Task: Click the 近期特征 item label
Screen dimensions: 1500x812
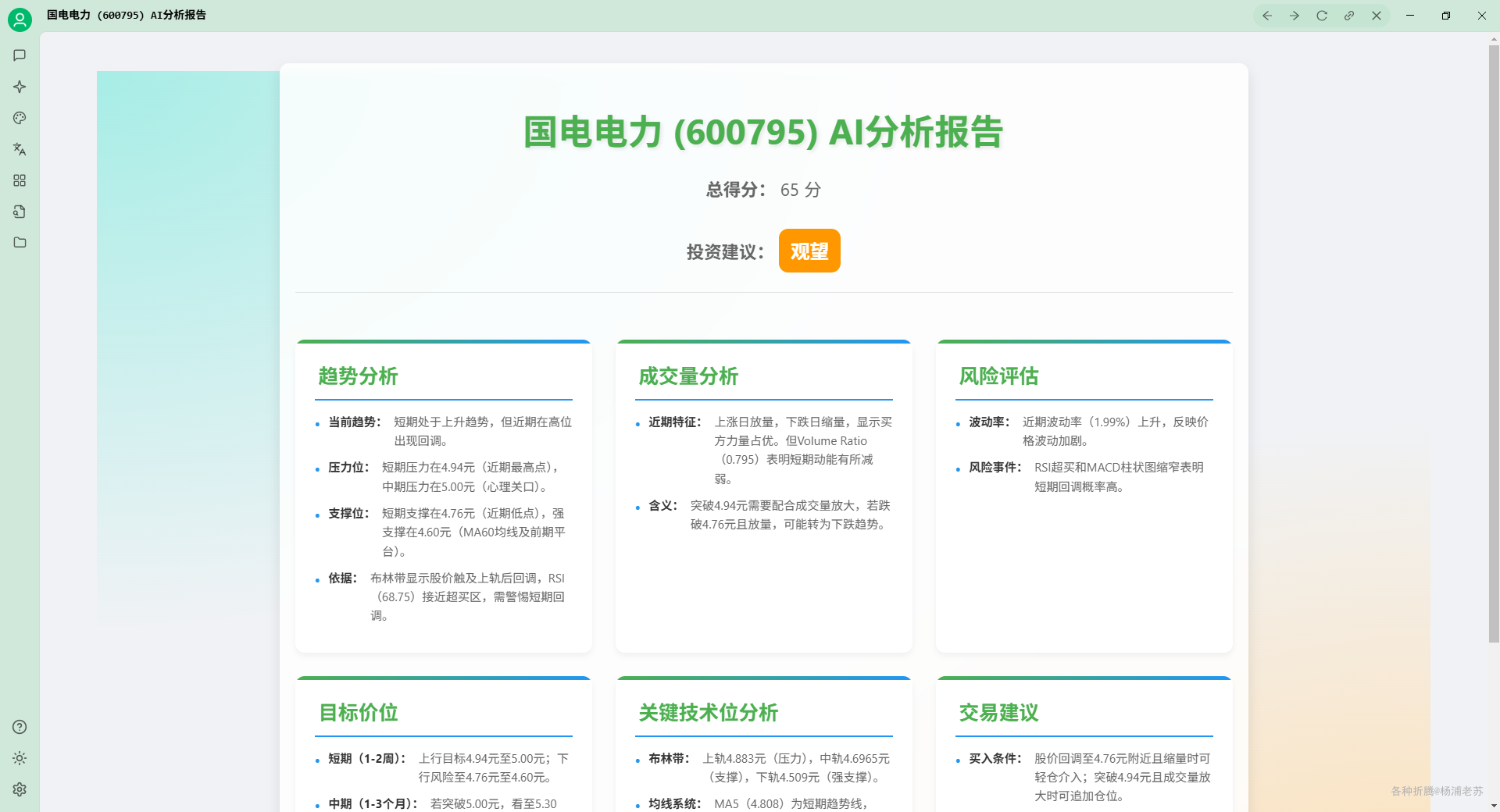Action: coord(675,422)
